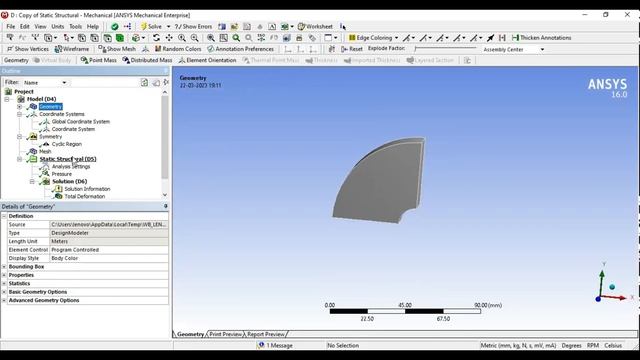Click the blue ISO ball on triad
Viewport: 640px width, 360px height.
pos(612,287)
